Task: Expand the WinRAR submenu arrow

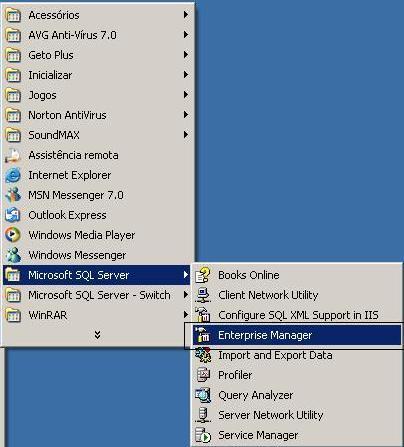Action: pyautogui.click(x=186, y=315)
